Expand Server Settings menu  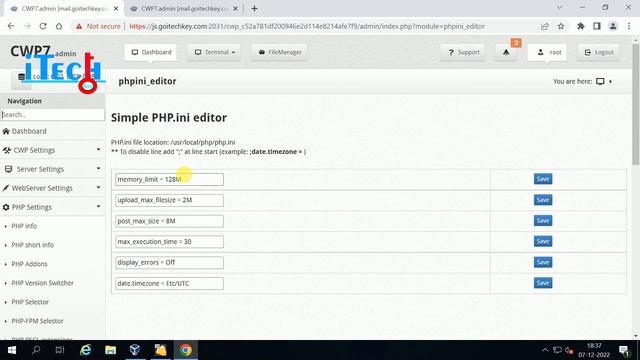pos(52,169)
